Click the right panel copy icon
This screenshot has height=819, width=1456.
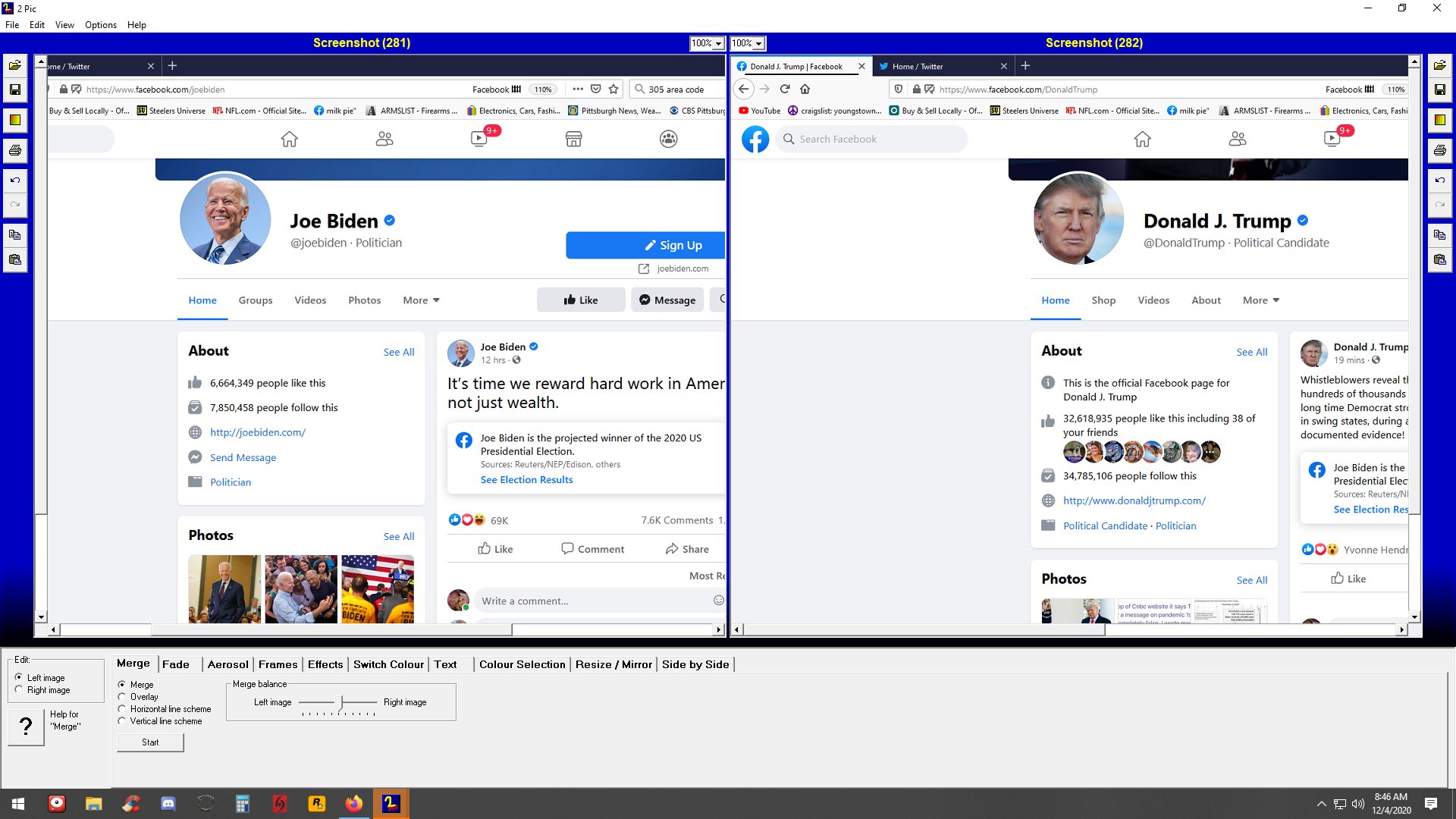(1440, 235)
